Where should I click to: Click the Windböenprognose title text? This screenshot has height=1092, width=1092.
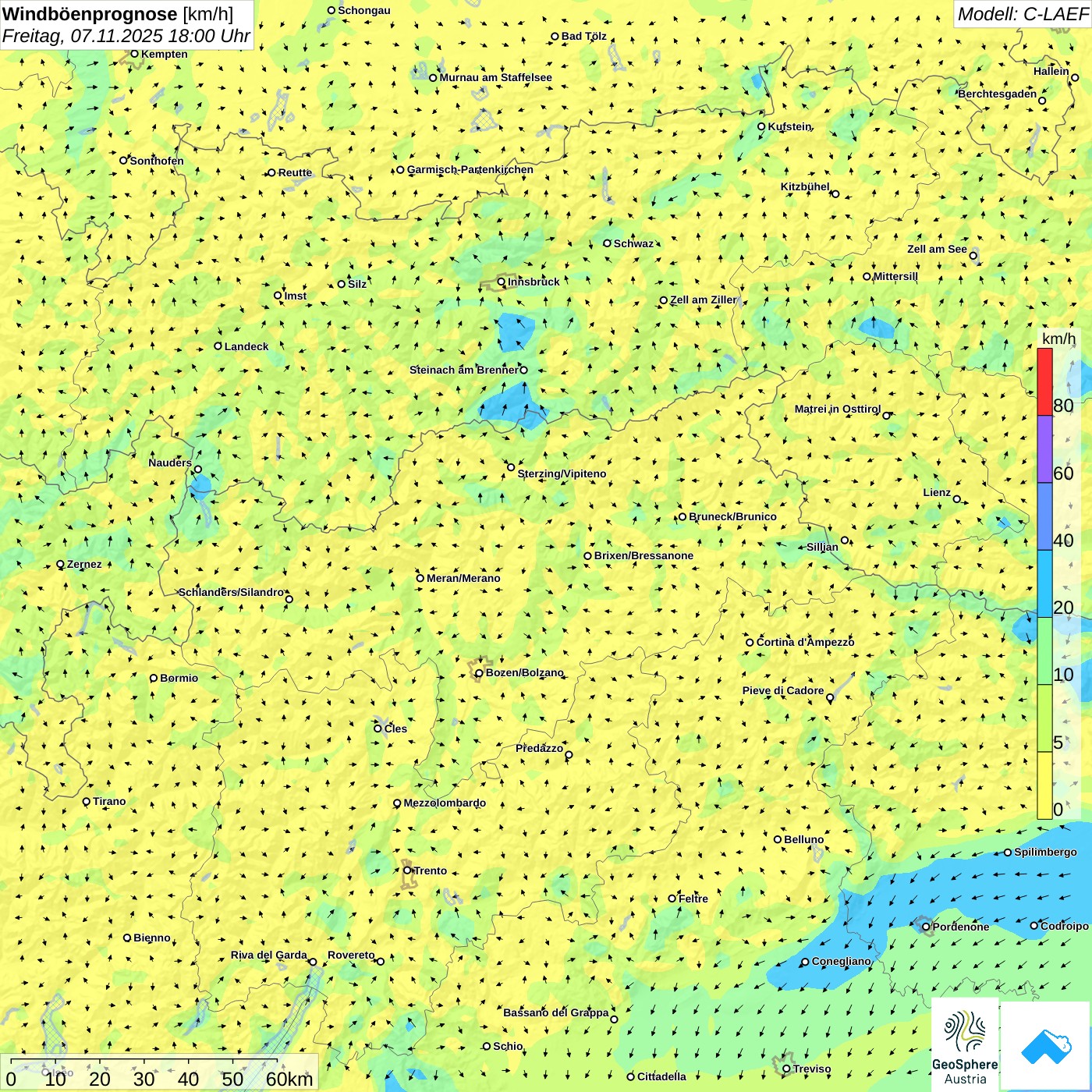pos(90,14)
